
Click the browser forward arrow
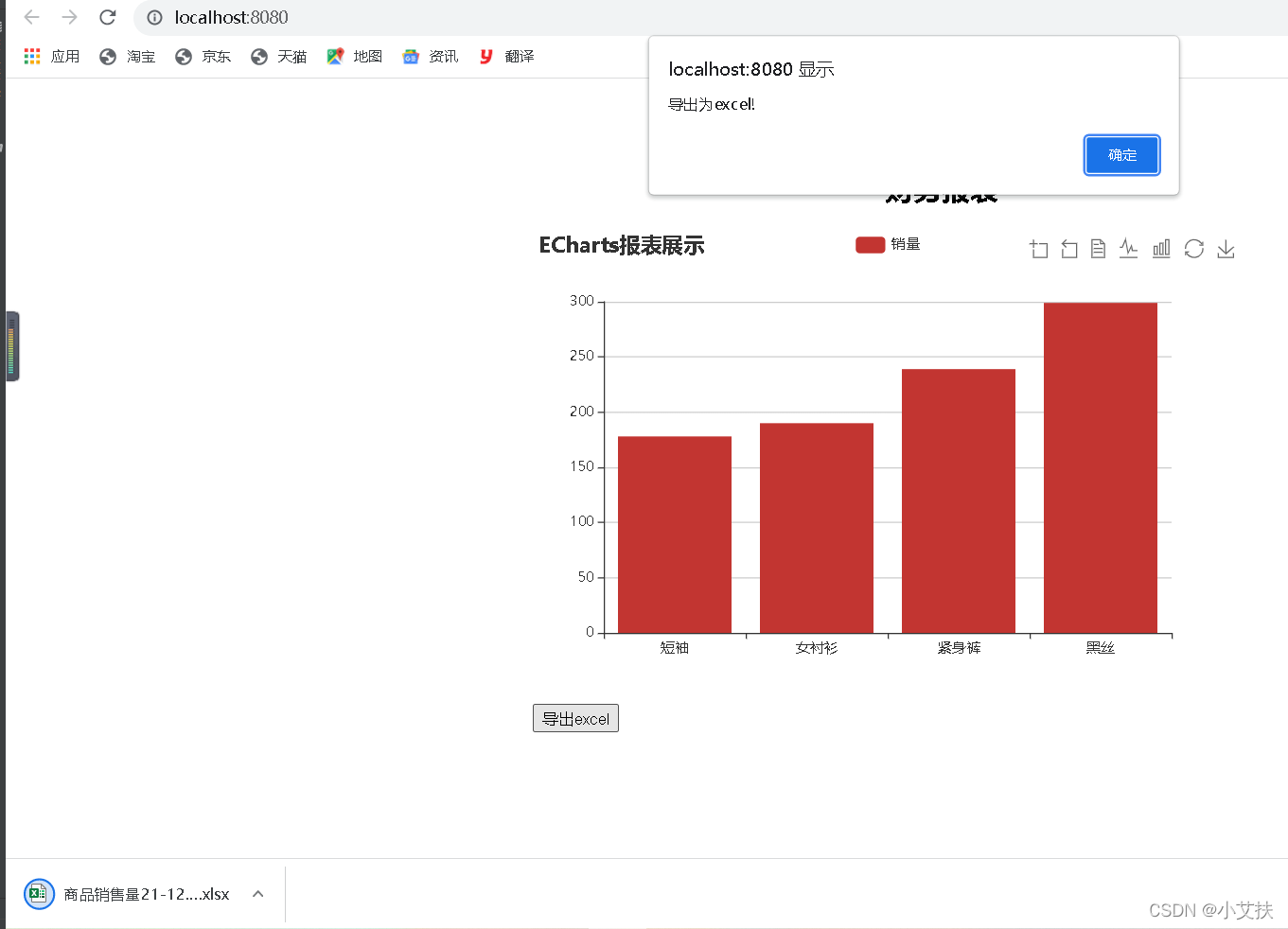tap(69, 17)
